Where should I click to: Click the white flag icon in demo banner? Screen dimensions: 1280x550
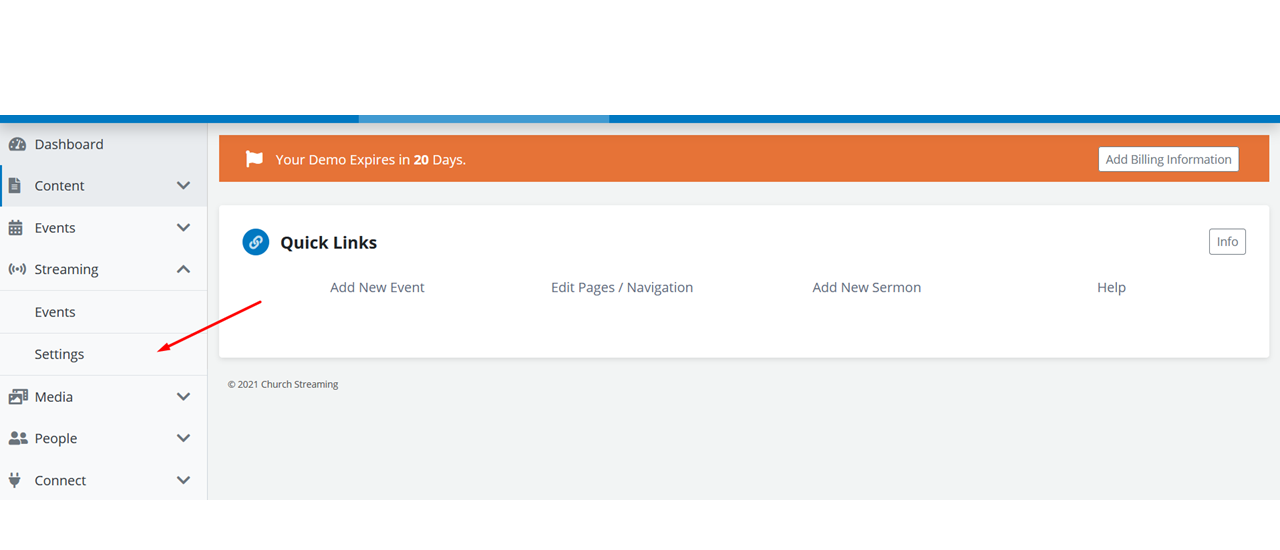pyautogui.click(x=254, y=159)
